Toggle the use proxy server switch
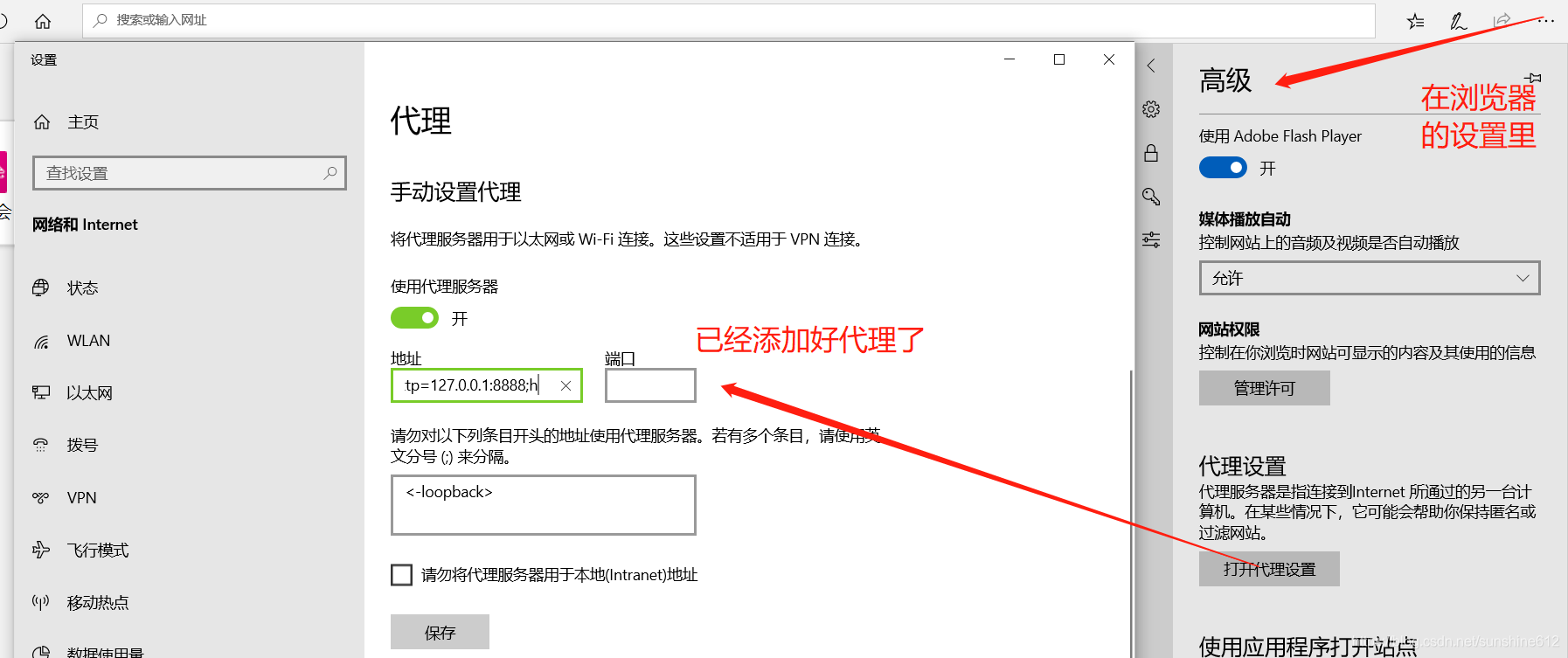 [414, 318]
